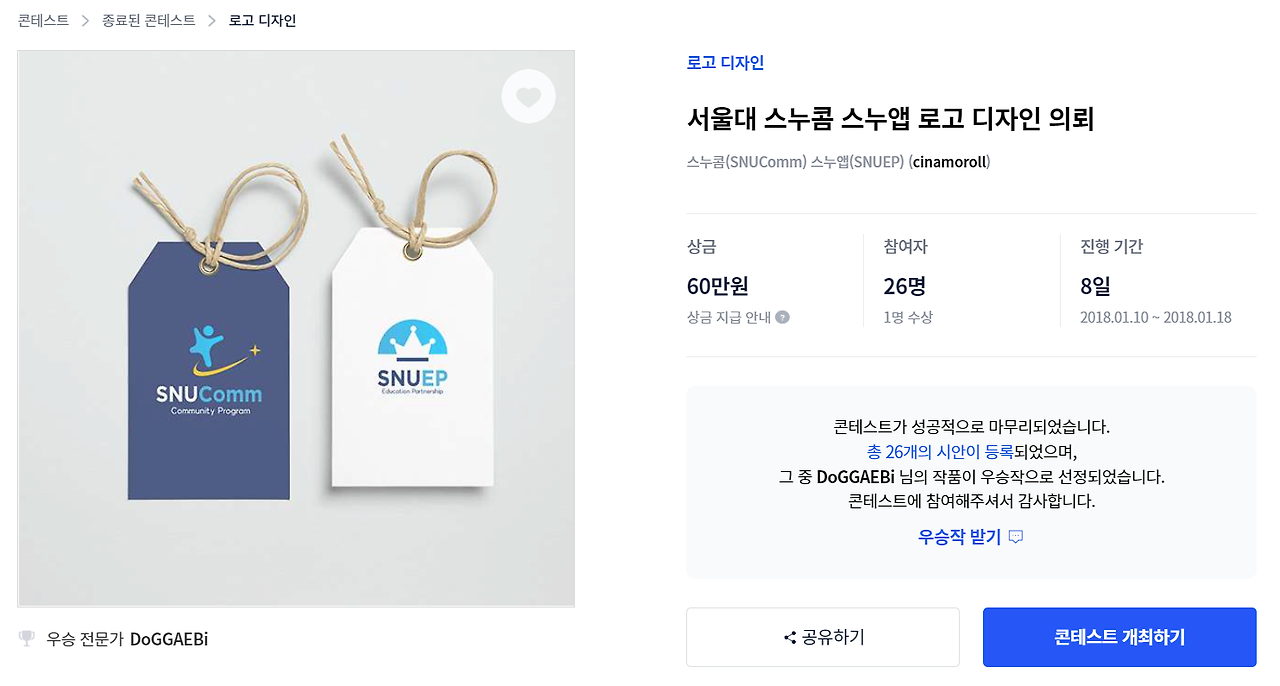Click the 우승작 받기 link
Screen dimensions: 1280x686
tap(959, 537)
